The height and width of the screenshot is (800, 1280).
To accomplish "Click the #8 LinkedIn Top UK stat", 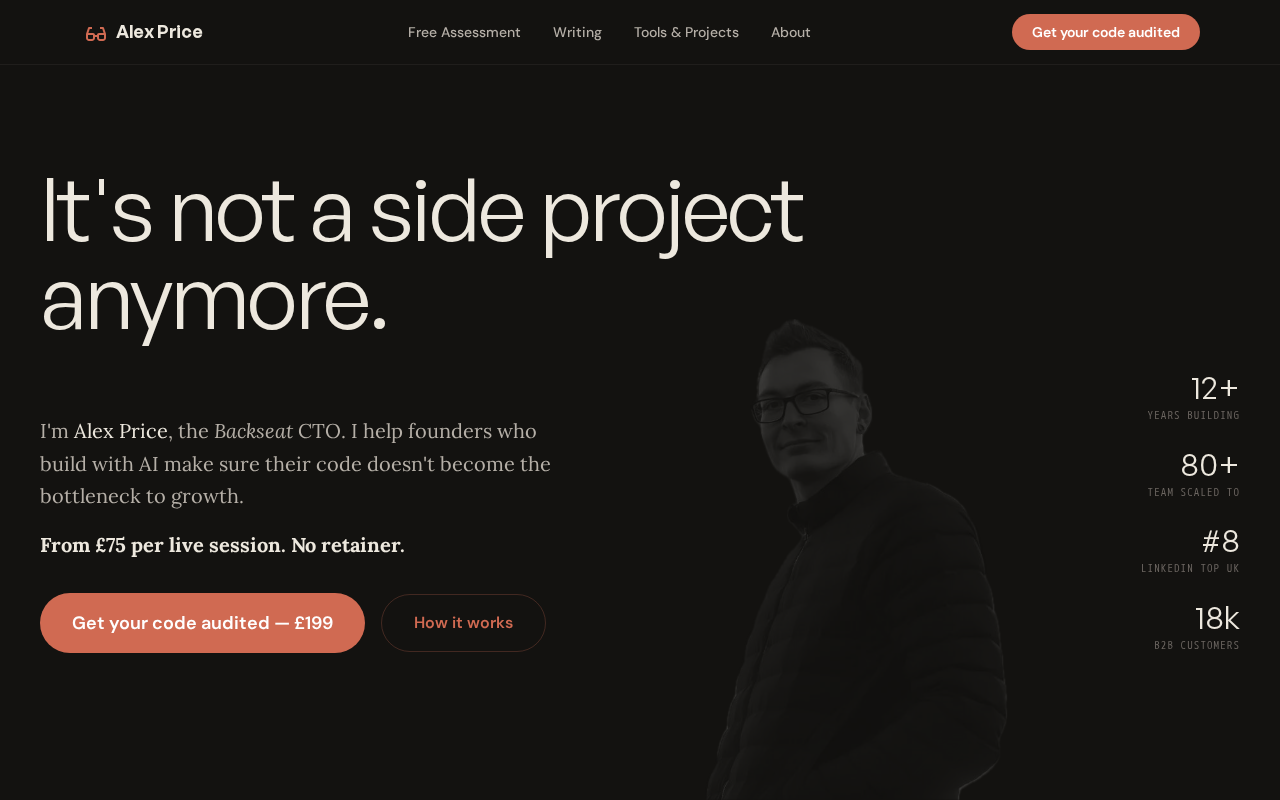I will tap(1191, 549).
